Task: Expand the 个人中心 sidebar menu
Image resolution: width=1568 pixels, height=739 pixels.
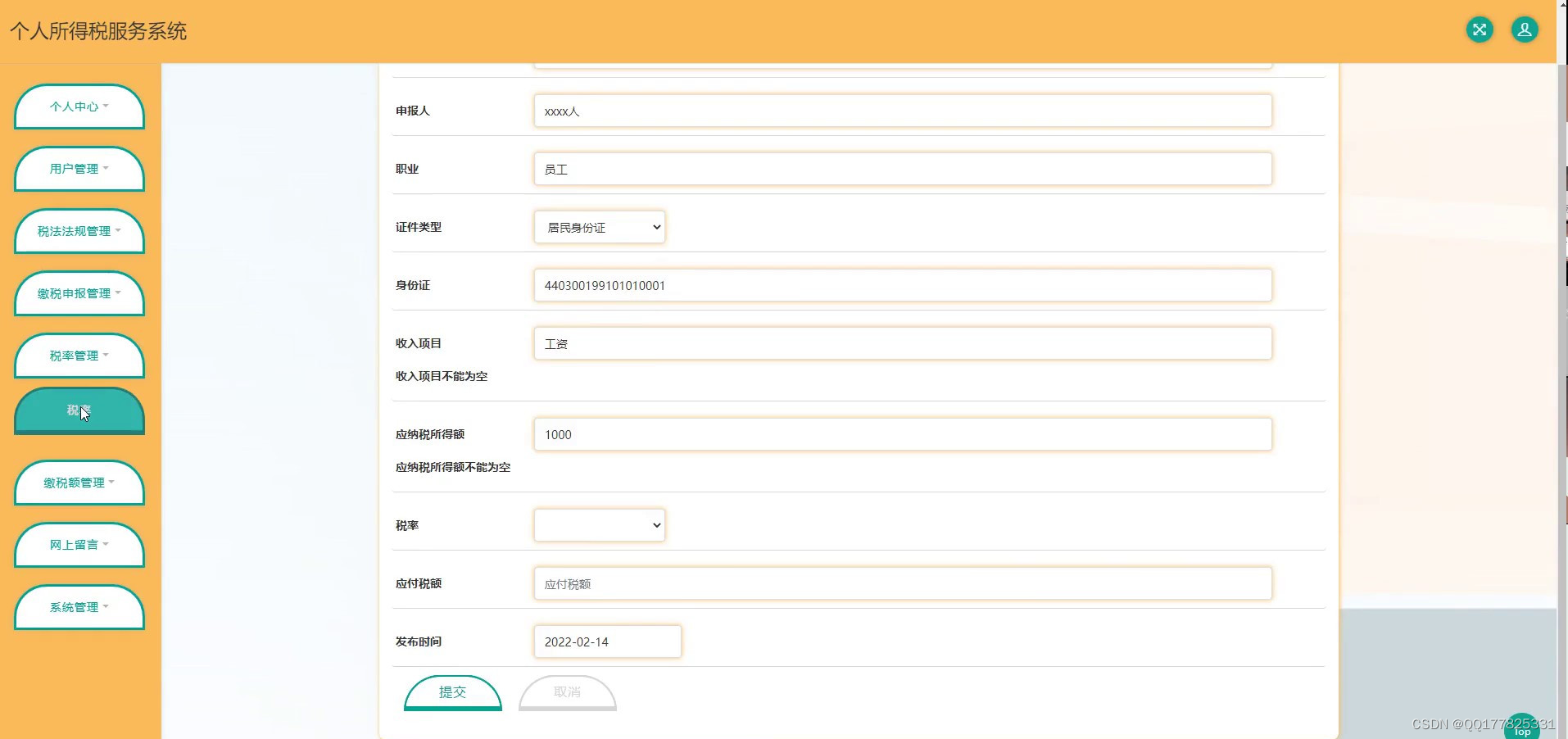Action: pos(79,107)
